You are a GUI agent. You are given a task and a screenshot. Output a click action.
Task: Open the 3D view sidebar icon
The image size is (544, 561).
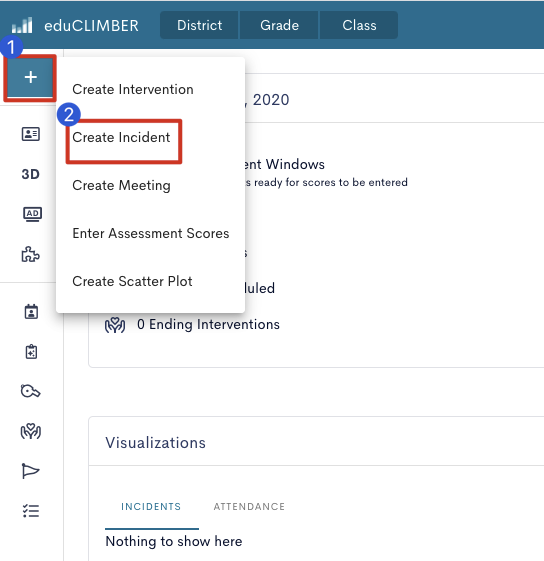30,174
